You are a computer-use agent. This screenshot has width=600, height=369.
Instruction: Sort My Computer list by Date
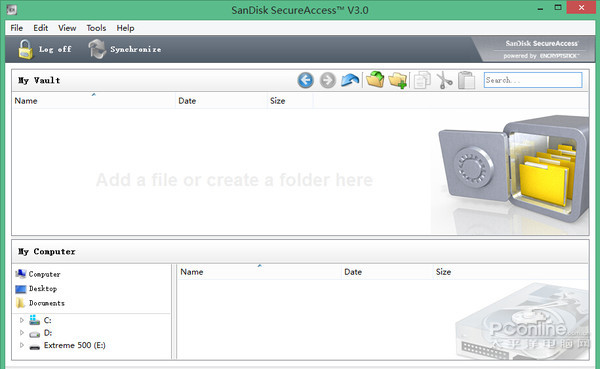coord(387,272)
